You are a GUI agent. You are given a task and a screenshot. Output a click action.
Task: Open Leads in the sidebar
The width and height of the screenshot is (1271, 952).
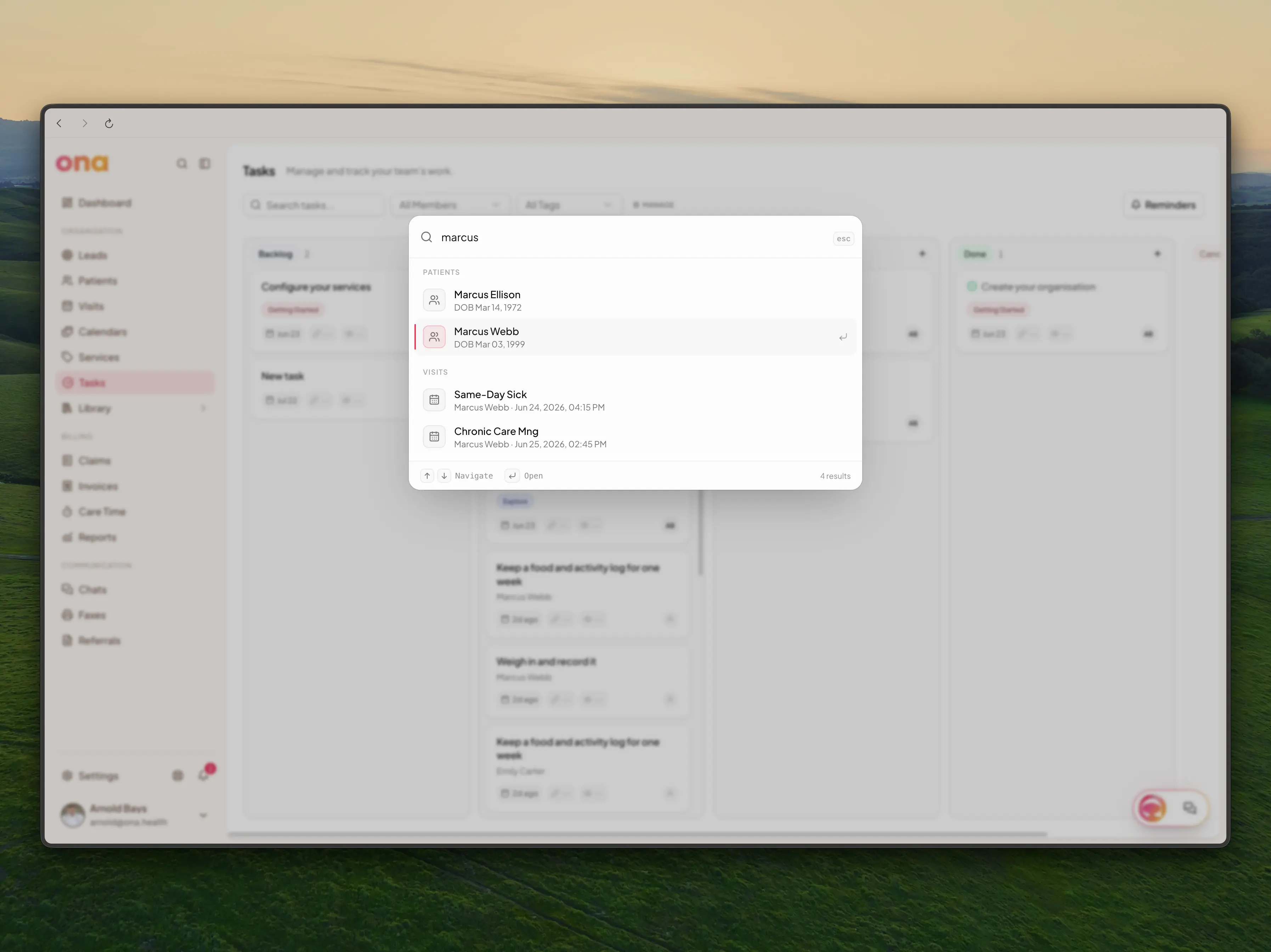click(x=136, y=255)
